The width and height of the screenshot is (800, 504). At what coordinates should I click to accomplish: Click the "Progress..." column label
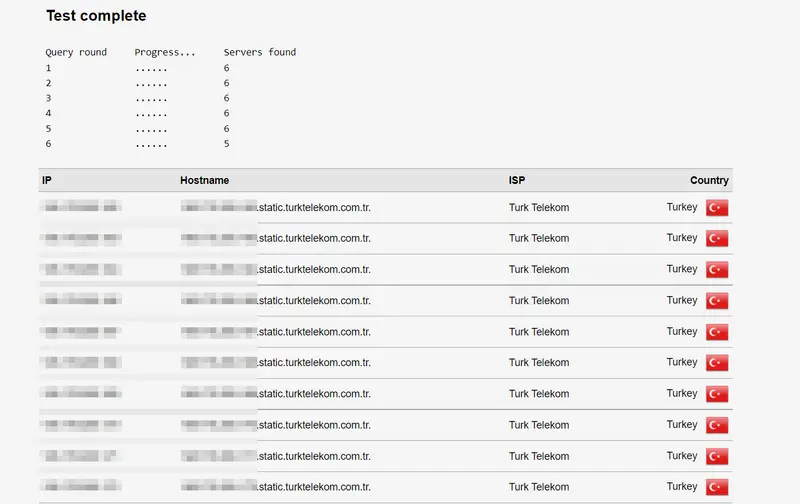click(165, 52)
